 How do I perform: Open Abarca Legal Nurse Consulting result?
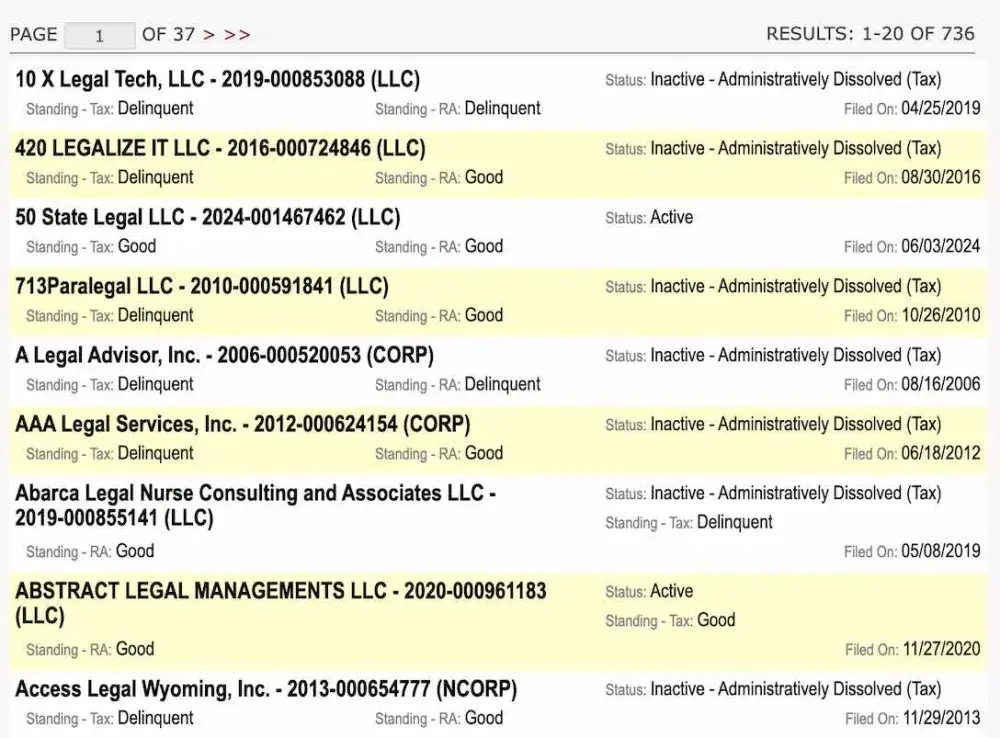255,494
